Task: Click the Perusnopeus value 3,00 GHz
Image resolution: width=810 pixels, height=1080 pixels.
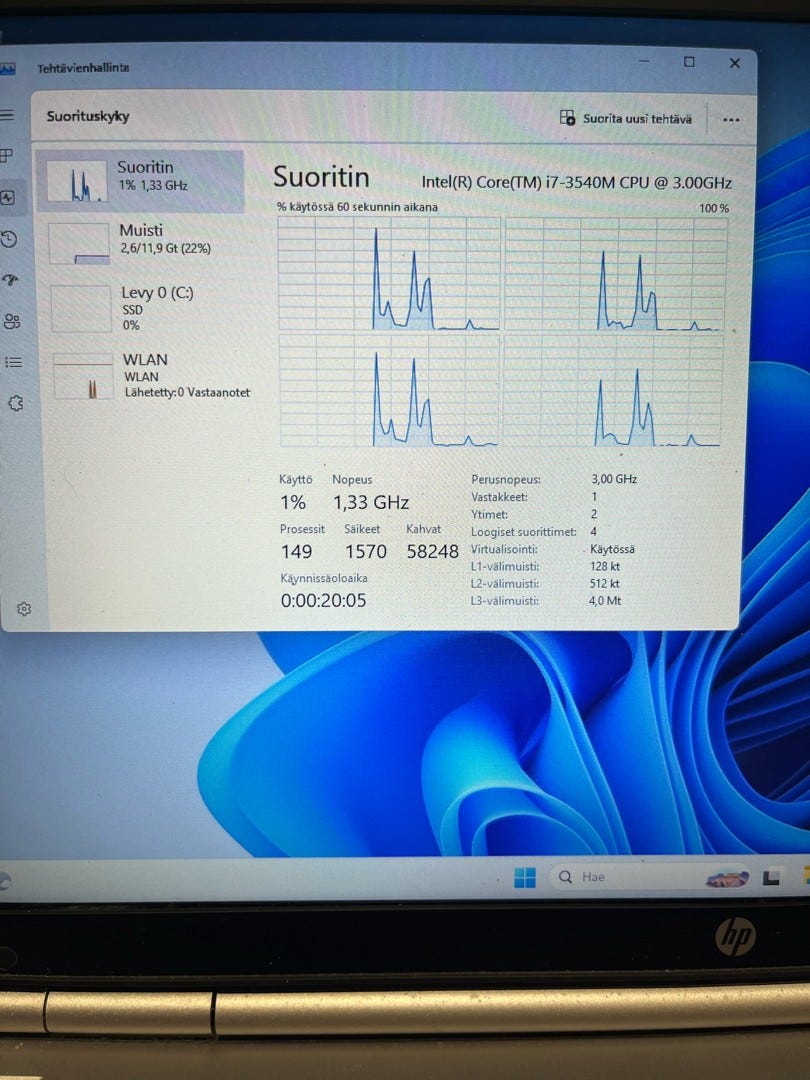Action: (614, 479)
